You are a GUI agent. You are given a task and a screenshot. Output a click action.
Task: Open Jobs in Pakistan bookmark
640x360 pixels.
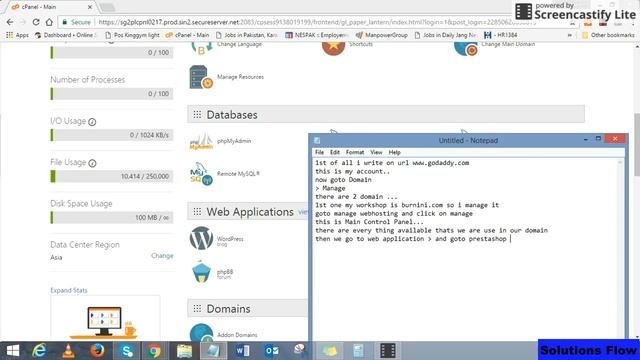click(247, 35)
